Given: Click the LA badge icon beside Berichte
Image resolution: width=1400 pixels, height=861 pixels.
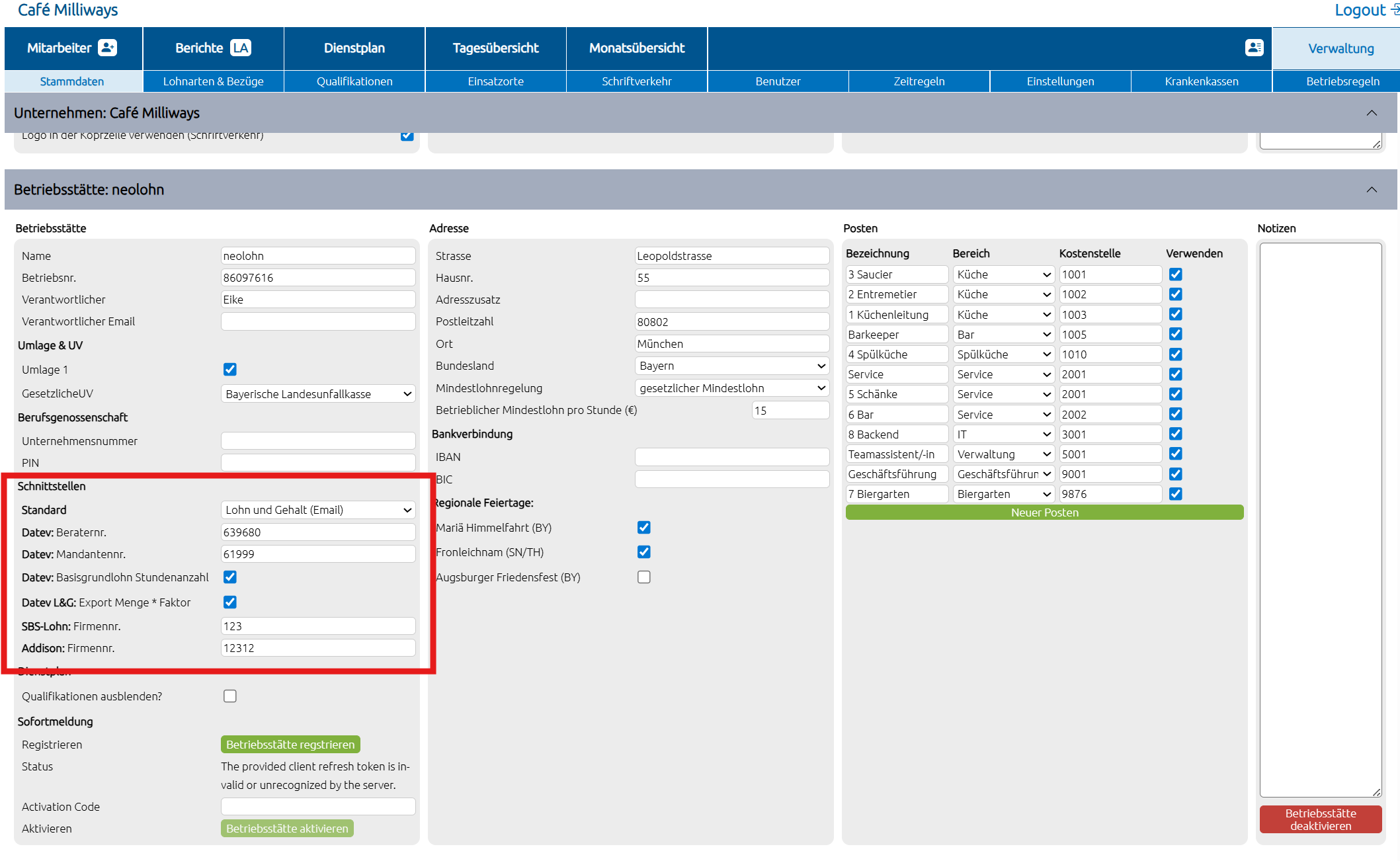Looking at the screenshot, I should [241, 48].
